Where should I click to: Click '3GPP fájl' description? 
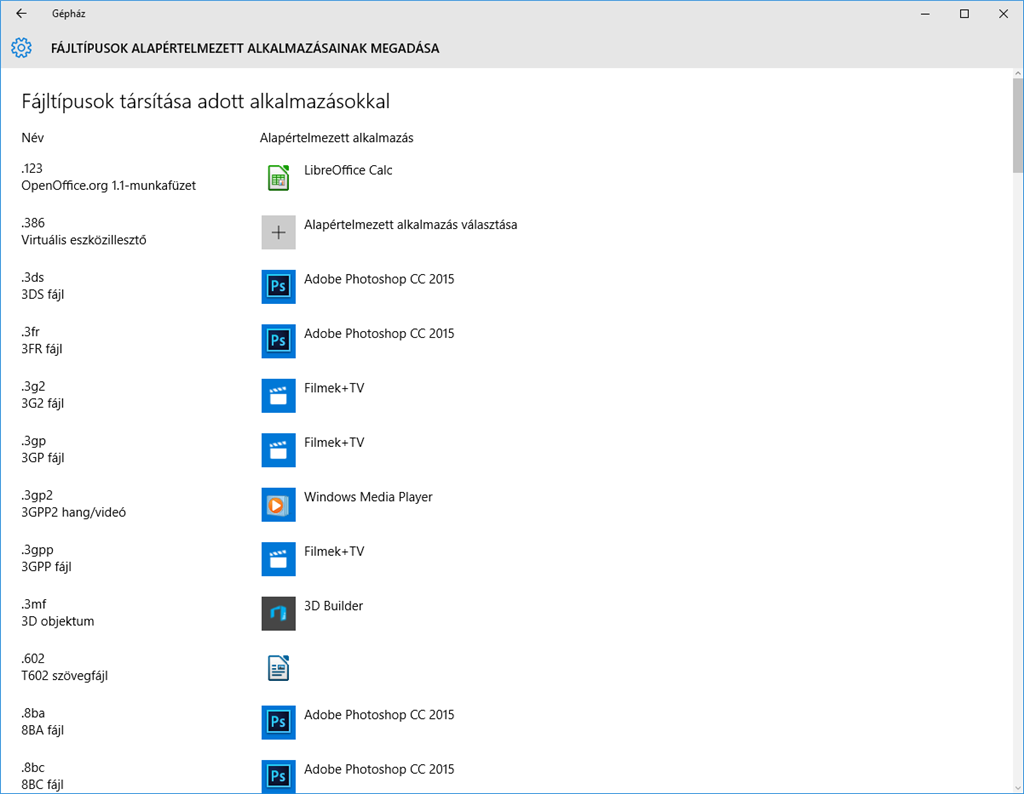(x=46, y=567)
